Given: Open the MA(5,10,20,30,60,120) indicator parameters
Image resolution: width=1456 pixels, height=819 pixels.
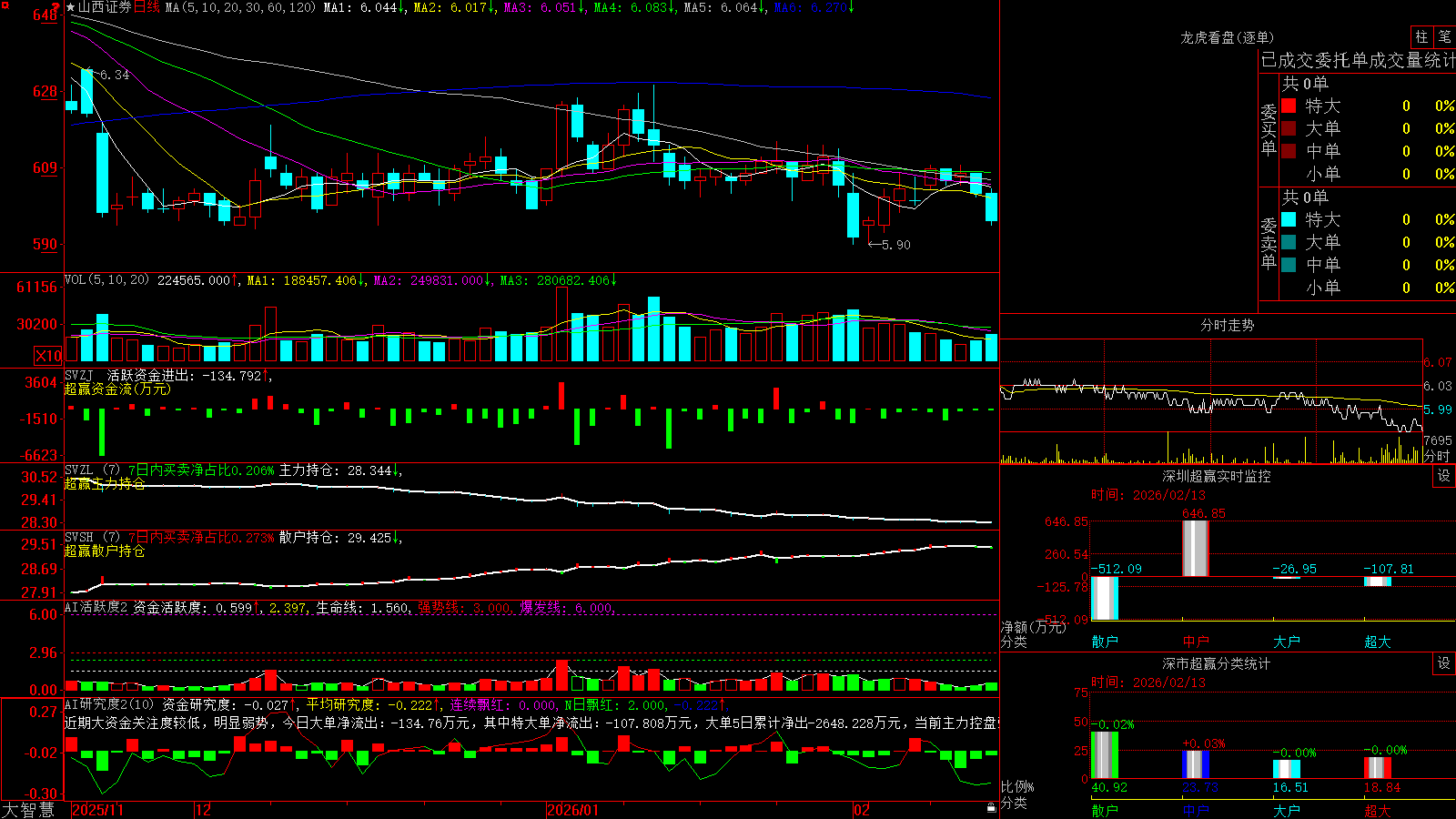Looking at the screenshot, I should point(240,7).
